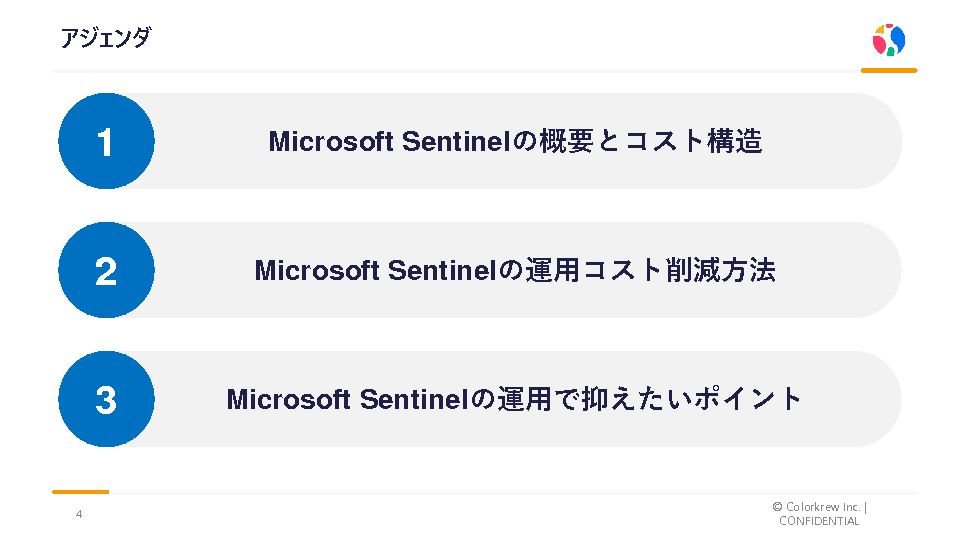The image size is (960, 540).
Task: Click the blue circle numbered 3
Action: 106,399
